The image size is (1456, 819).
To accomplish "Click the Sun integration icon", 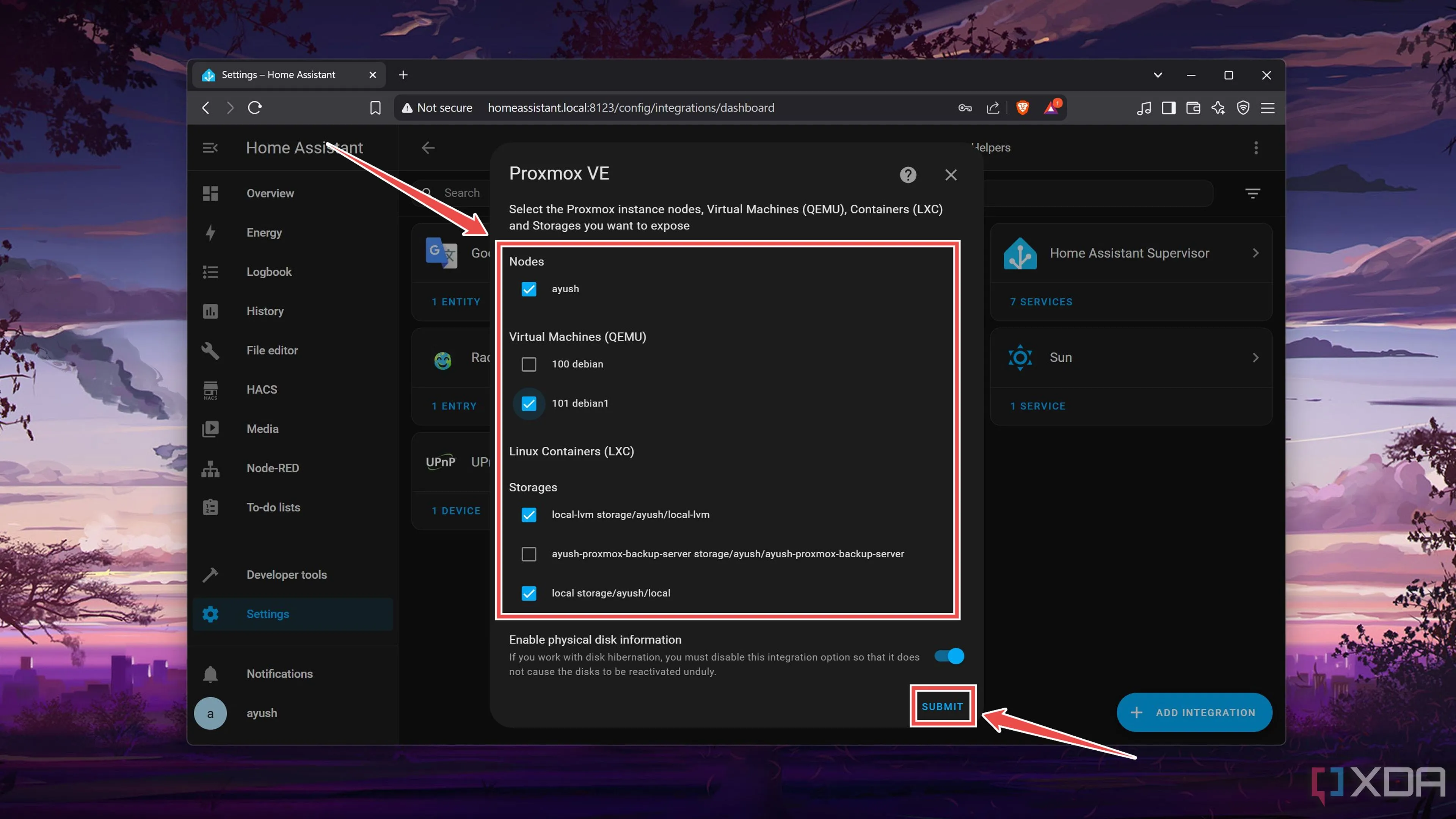I will 1020,358.
